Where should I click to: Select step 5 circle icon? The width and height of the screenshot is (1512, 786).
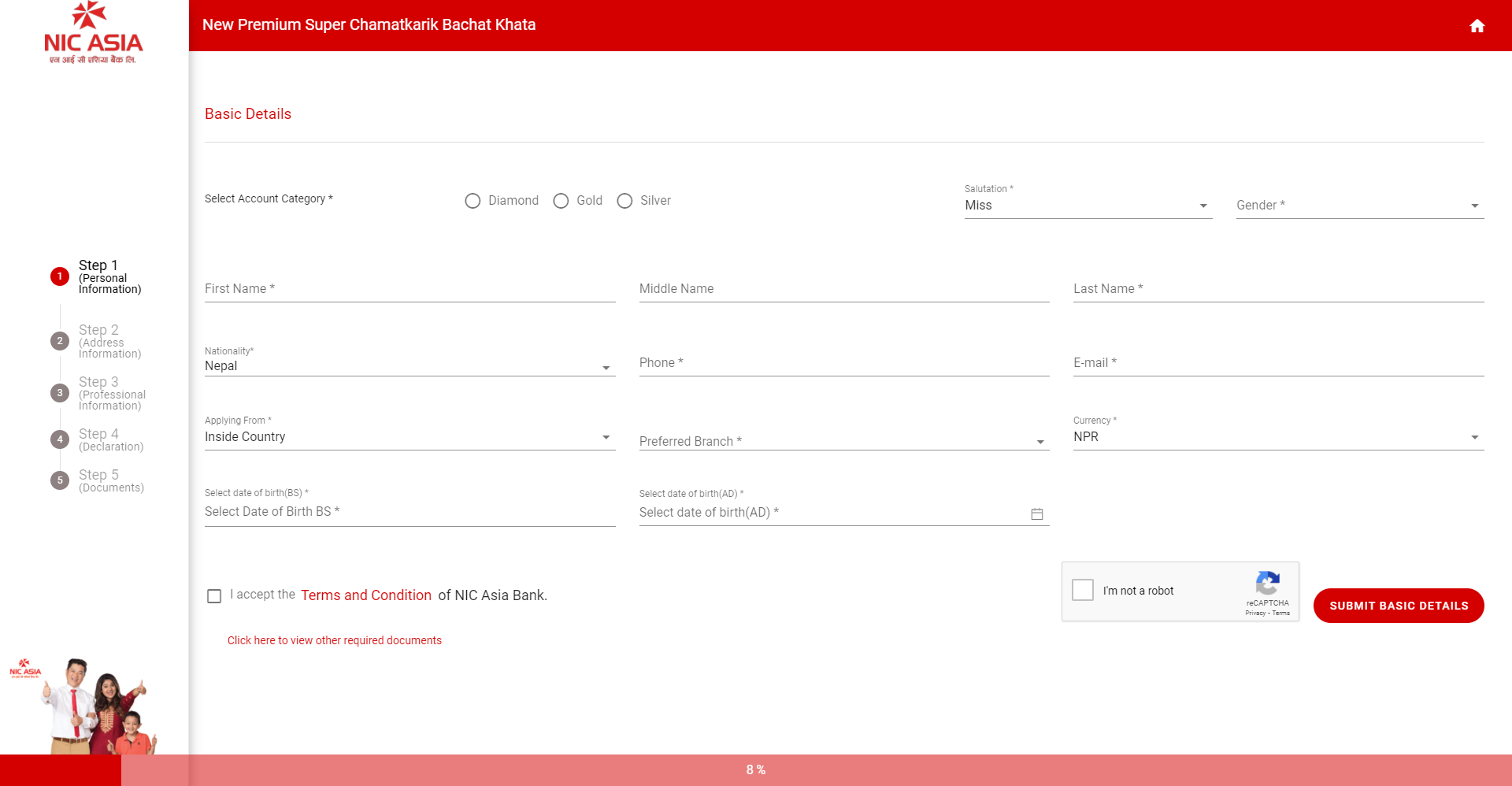[x=60, y=480]
